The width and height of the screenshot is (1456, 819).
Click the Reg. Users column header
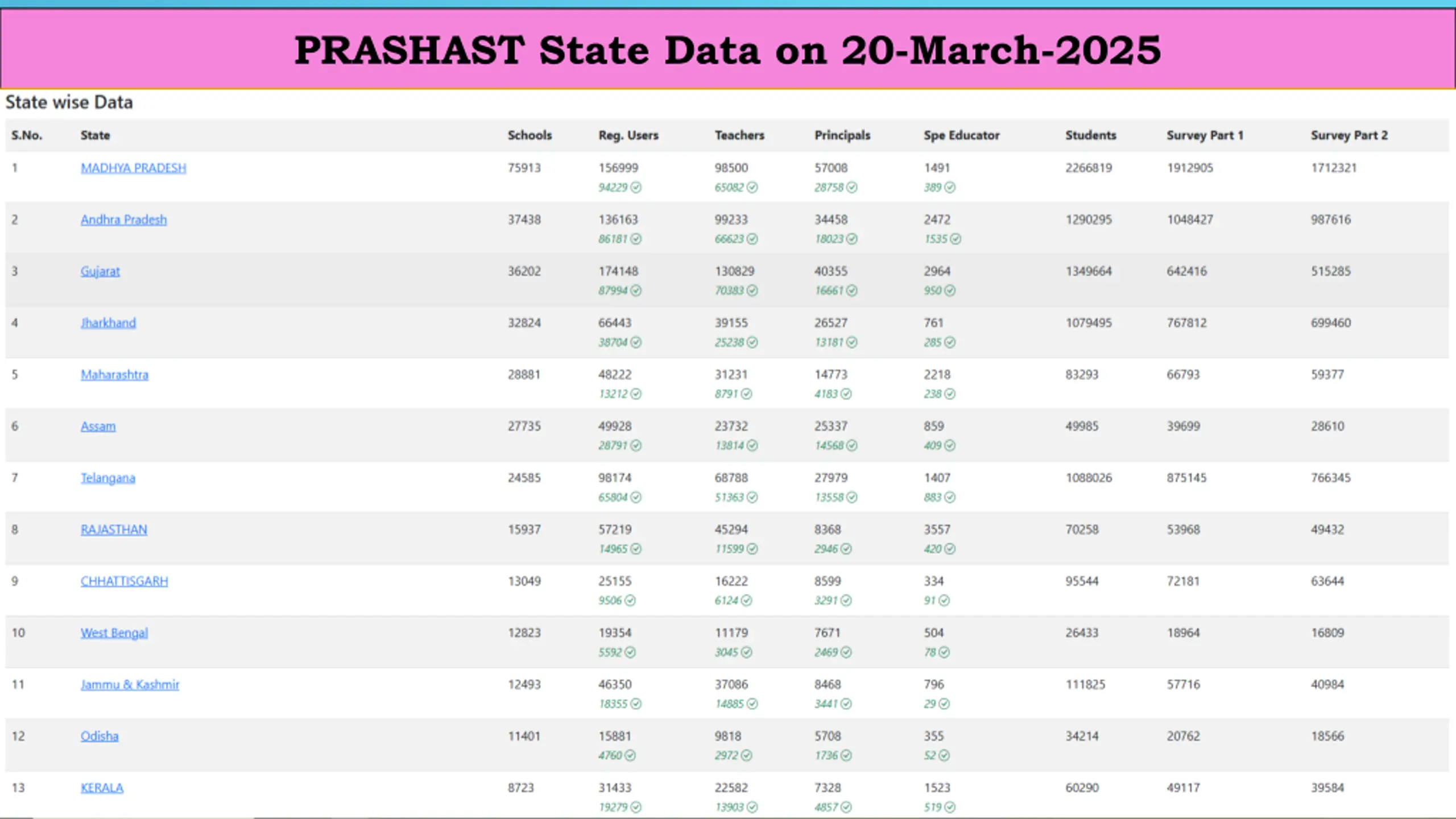coord(628,135)
